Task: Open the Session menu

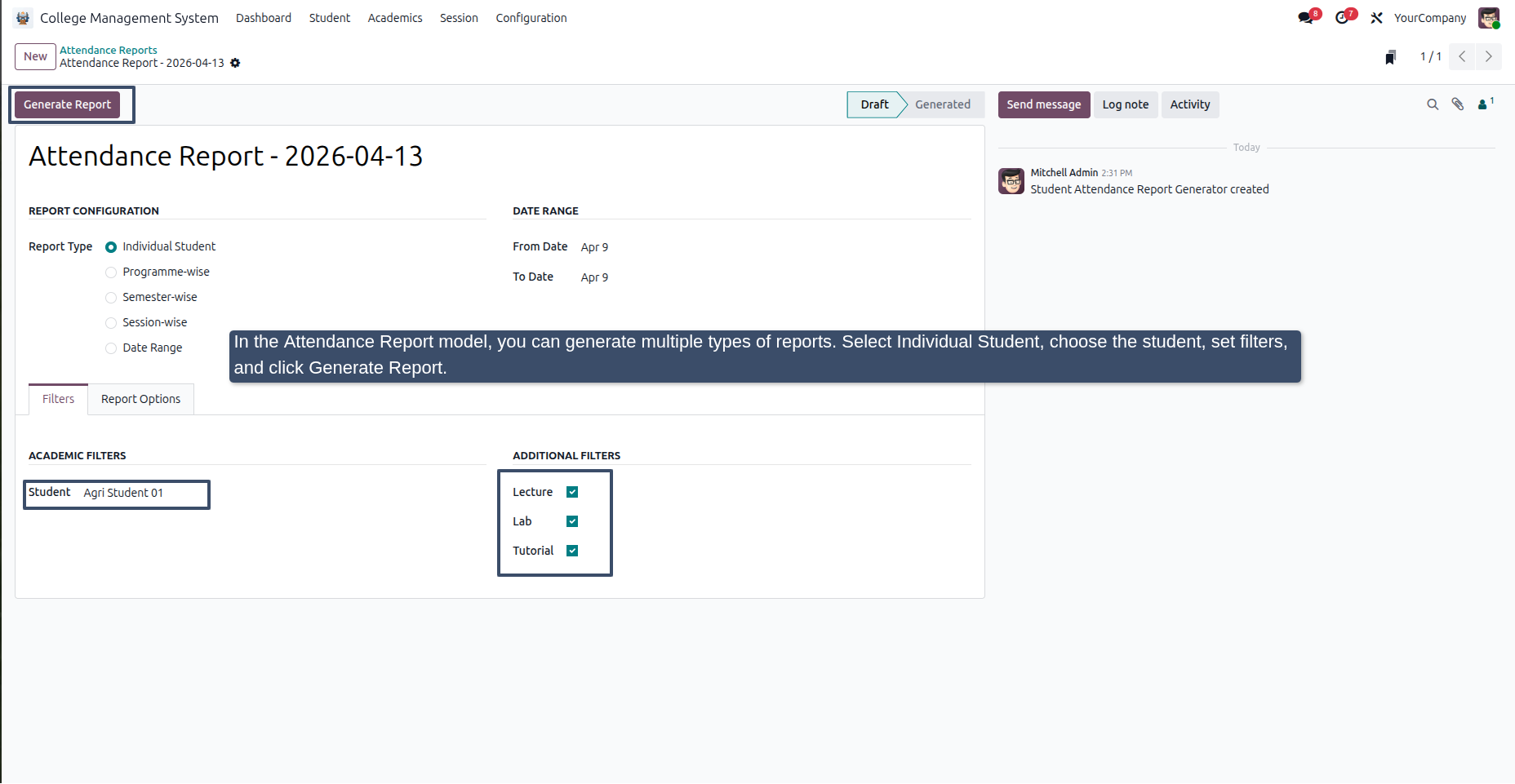Action: (459, 18)
